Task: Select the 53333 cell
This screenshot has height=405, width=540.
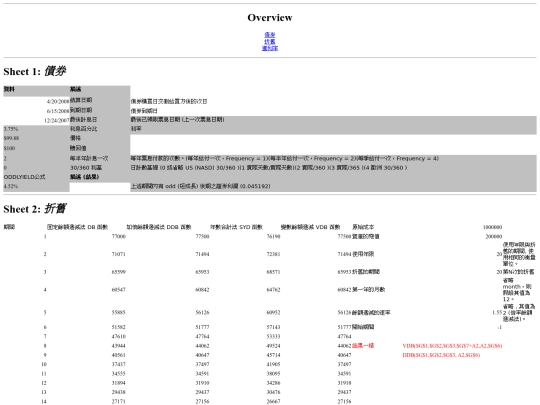Action: point(273,336)
